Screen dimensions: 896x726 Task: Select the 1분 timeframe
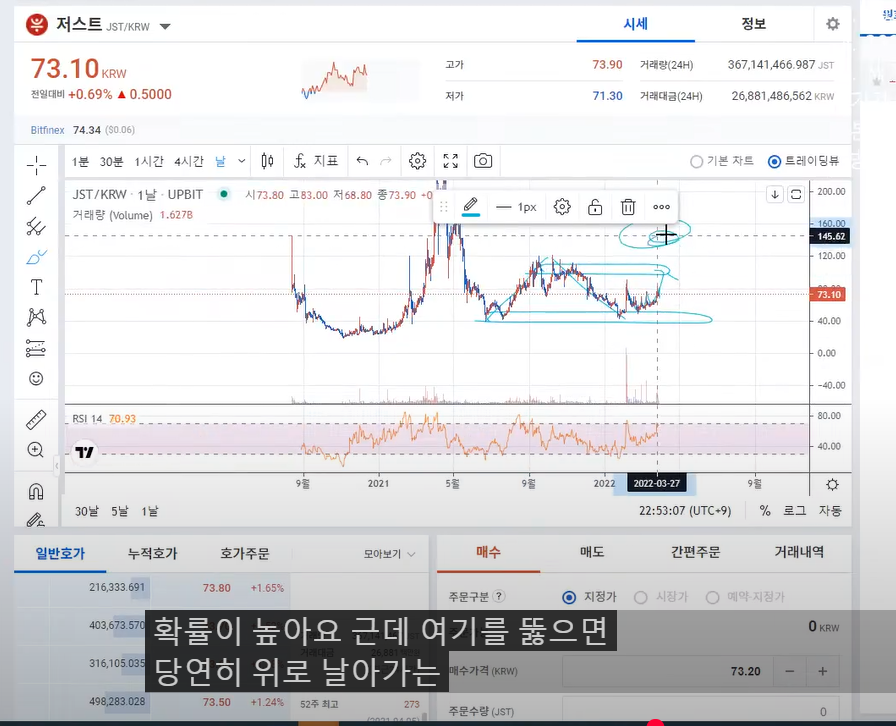(80, 162)
